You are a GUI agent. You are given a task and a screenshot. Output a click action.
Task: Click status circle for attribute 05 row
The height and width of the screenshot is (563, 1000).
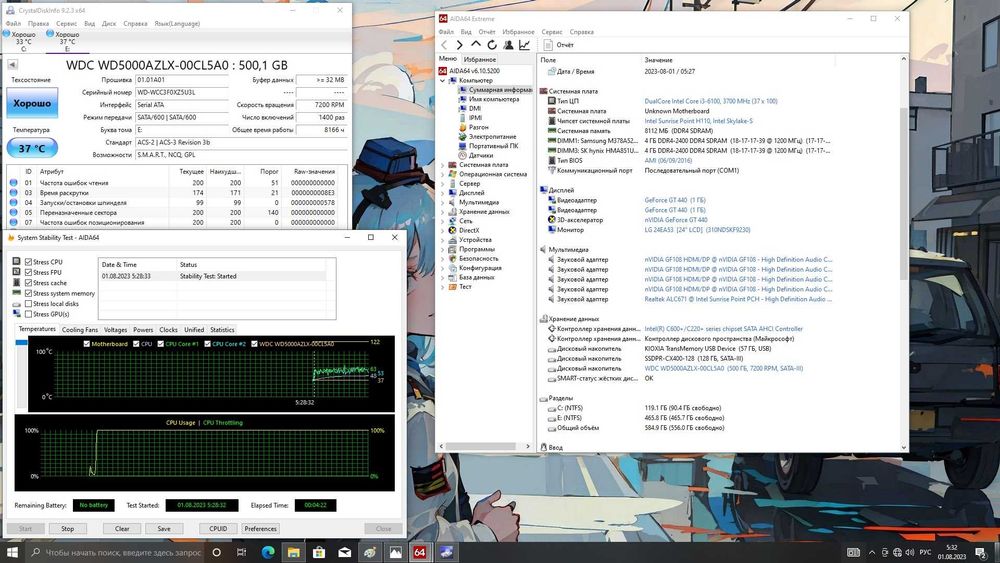click(13, 212)
